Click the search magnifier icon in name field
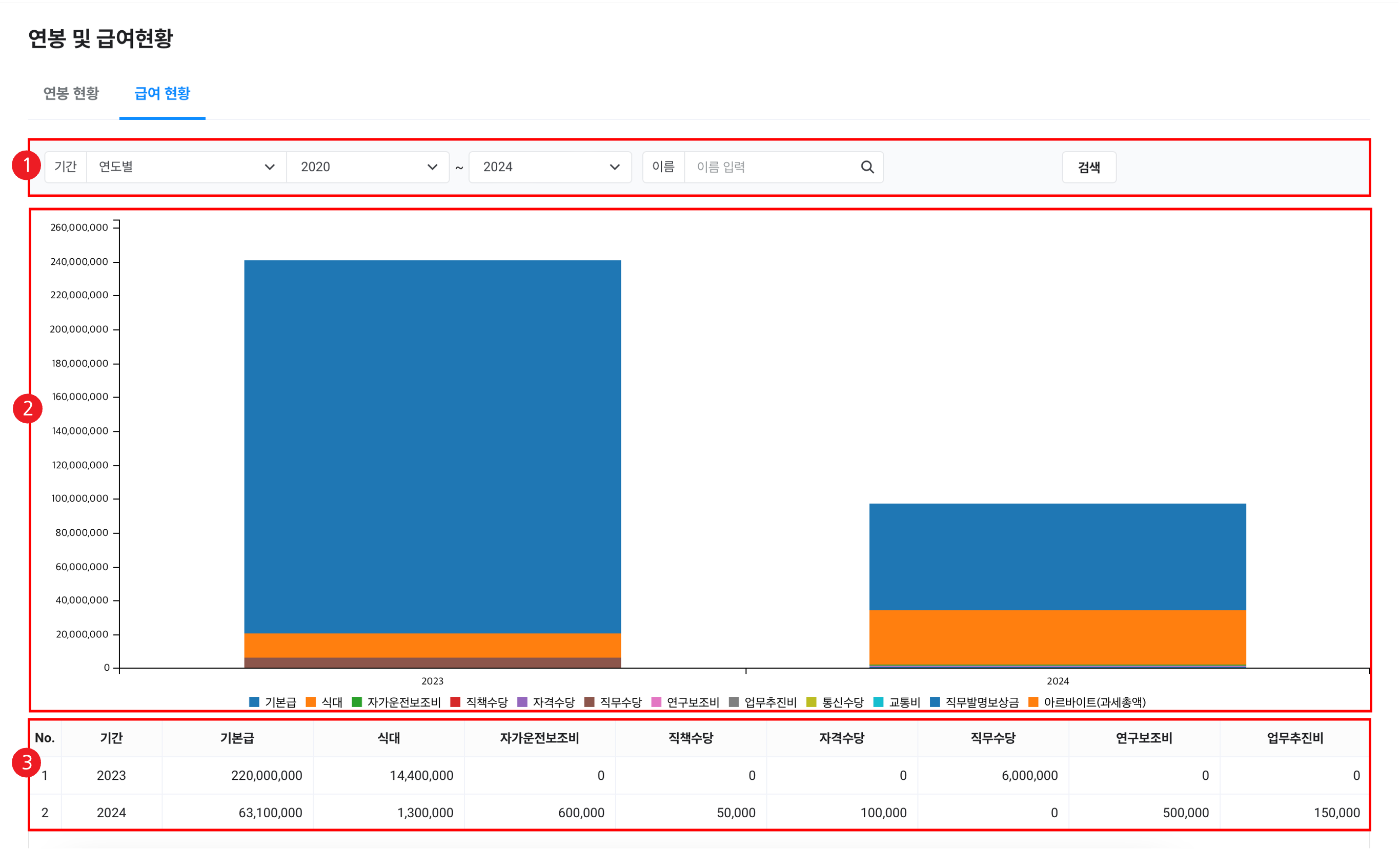This screenshot has height=850, width=1400. pyautogui.click(x=867, y=167)
